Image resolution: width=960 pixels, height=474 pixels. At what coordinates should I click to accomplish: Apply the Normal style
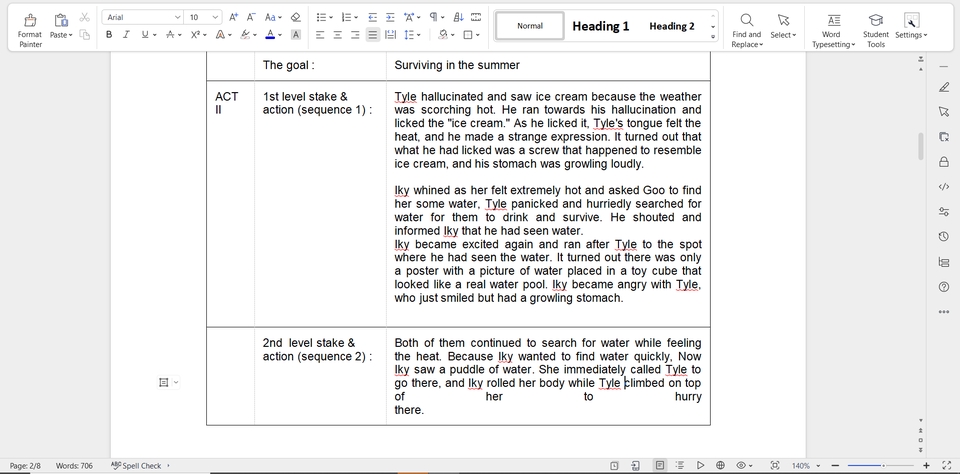(530, 26)
